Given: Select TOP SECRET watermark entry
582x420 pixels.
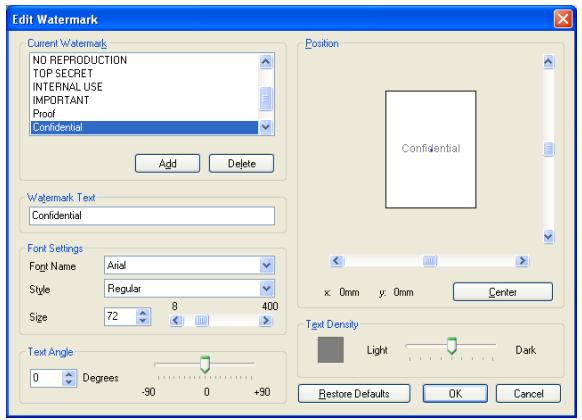Looking at the screenshot, I should click(144, 73).
